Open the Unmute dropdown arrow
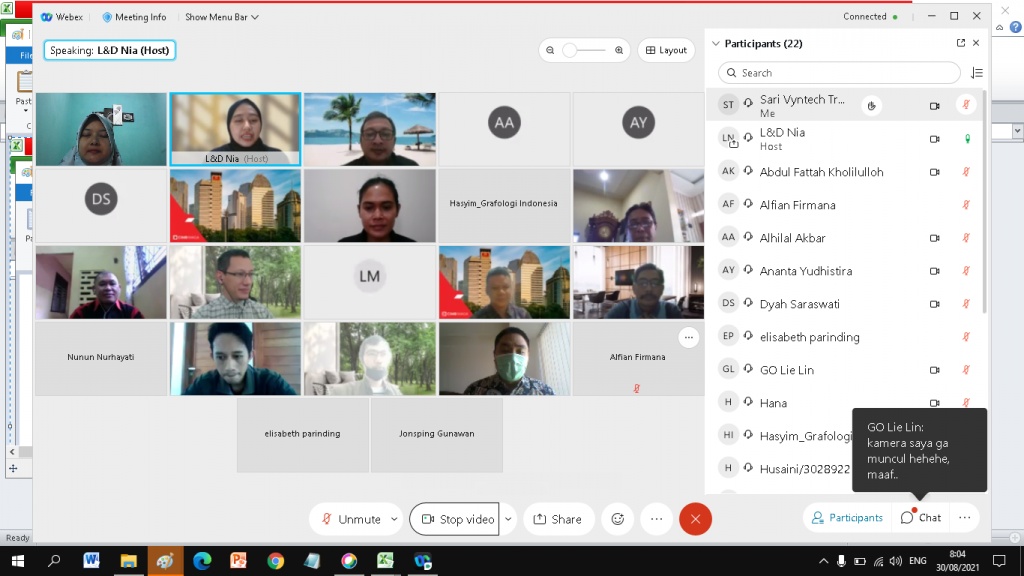Image resolution: width=1024 pixels, height=576 pixels. click(393, 519)
